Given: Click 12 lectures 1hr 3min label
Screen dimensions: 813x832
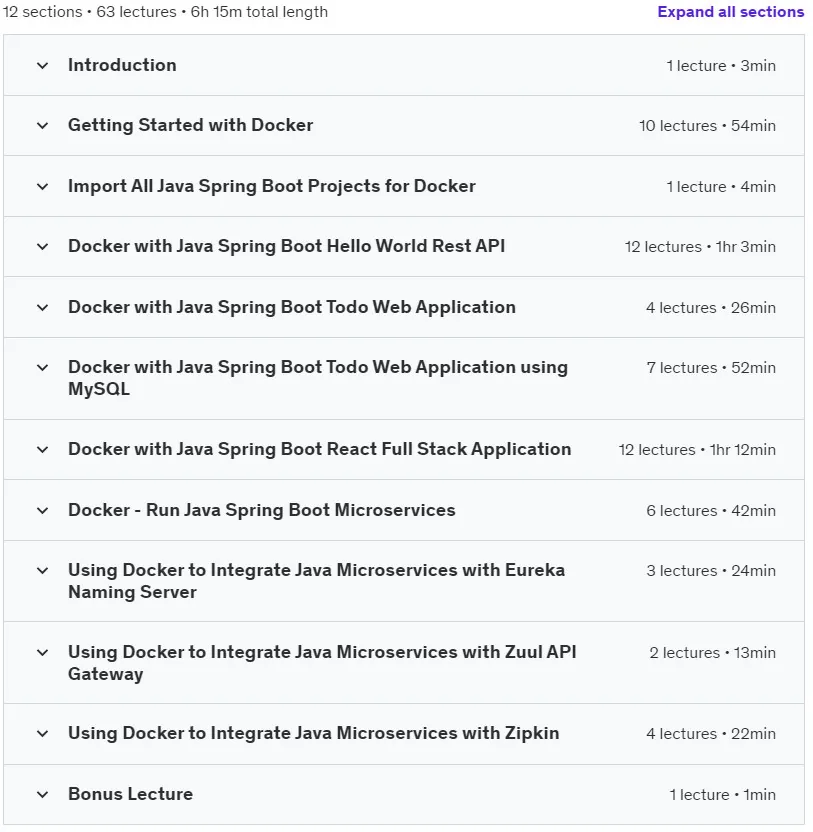Looking at the screenshot, I should (x=700, y=247).
